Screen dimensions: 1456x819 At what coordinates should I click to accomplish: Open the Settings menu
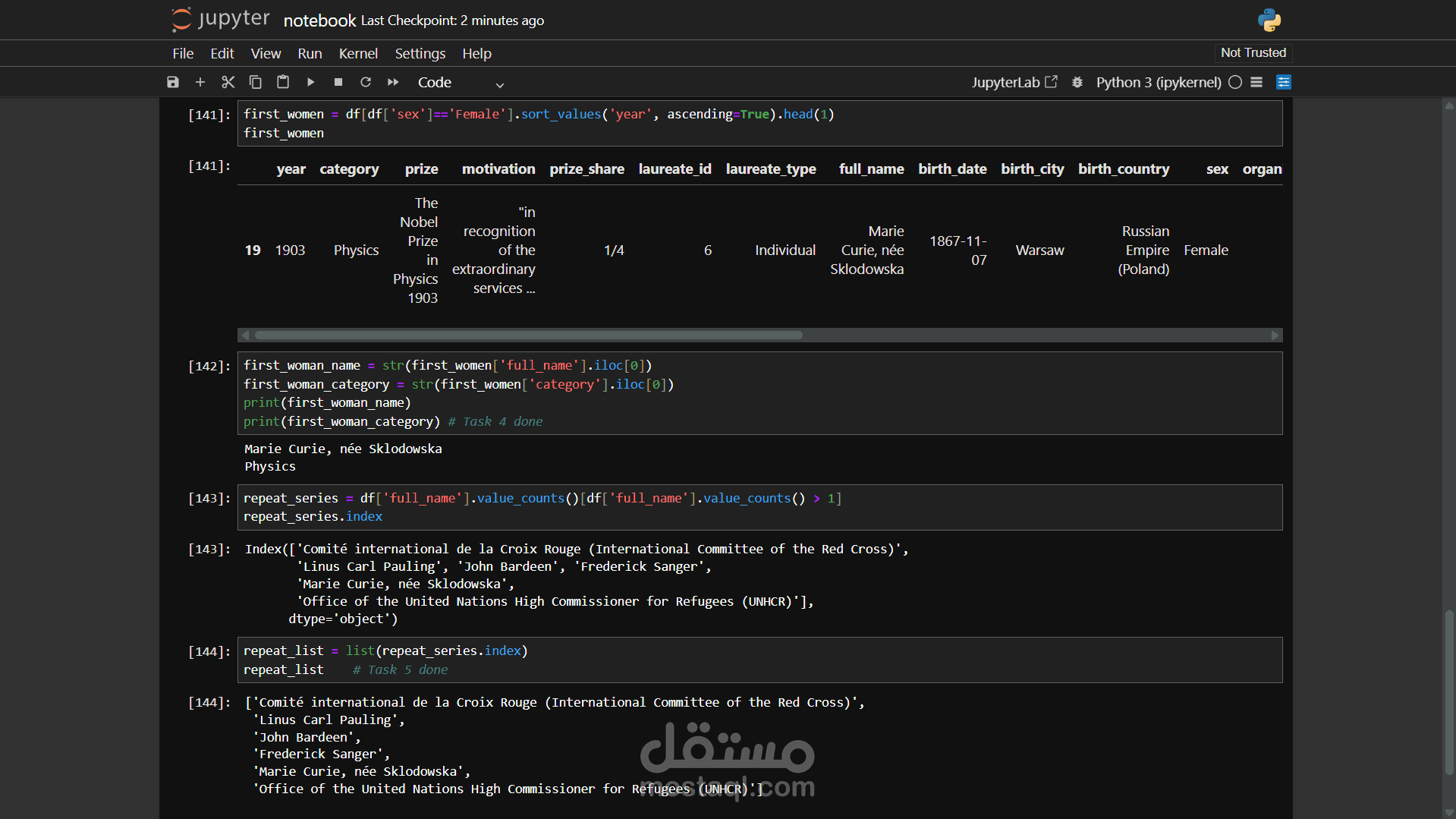pyautogui.click(x=420, y=53)
